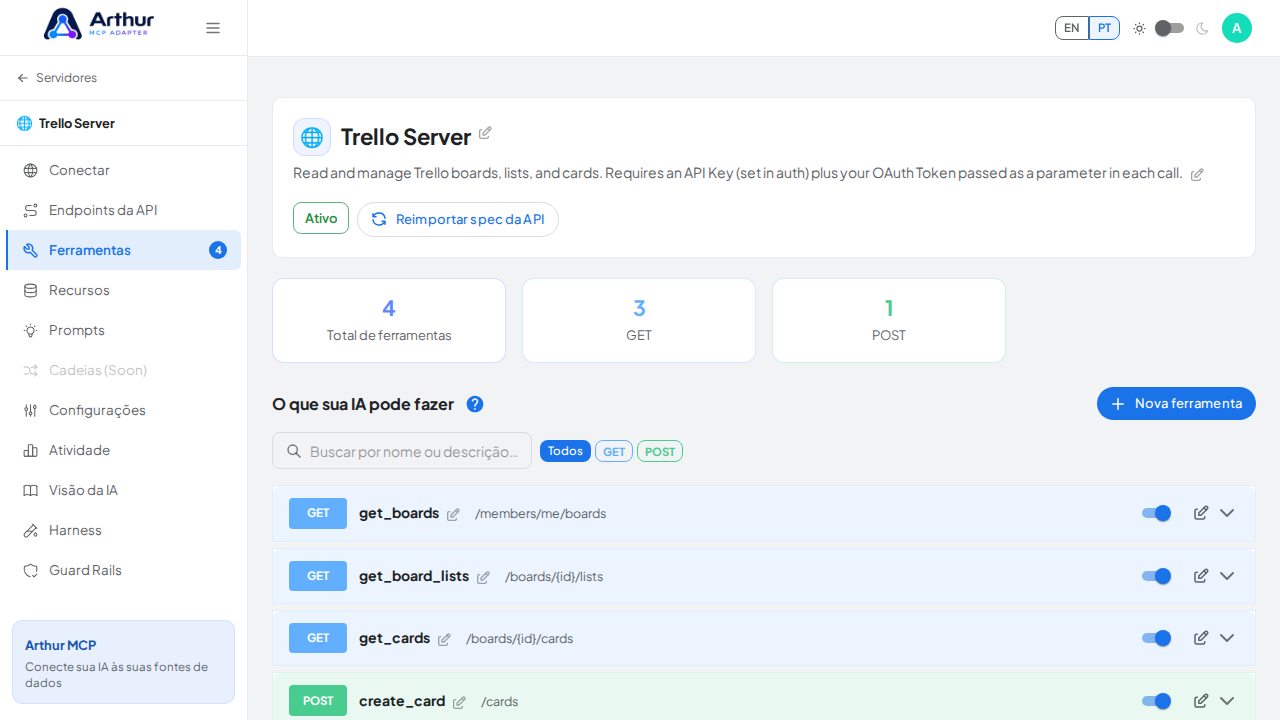Image resolution: width=1280 pixels, height=720 pixels.
Task: Open Atividade in sidebar
Action: (x=123, y=450)
